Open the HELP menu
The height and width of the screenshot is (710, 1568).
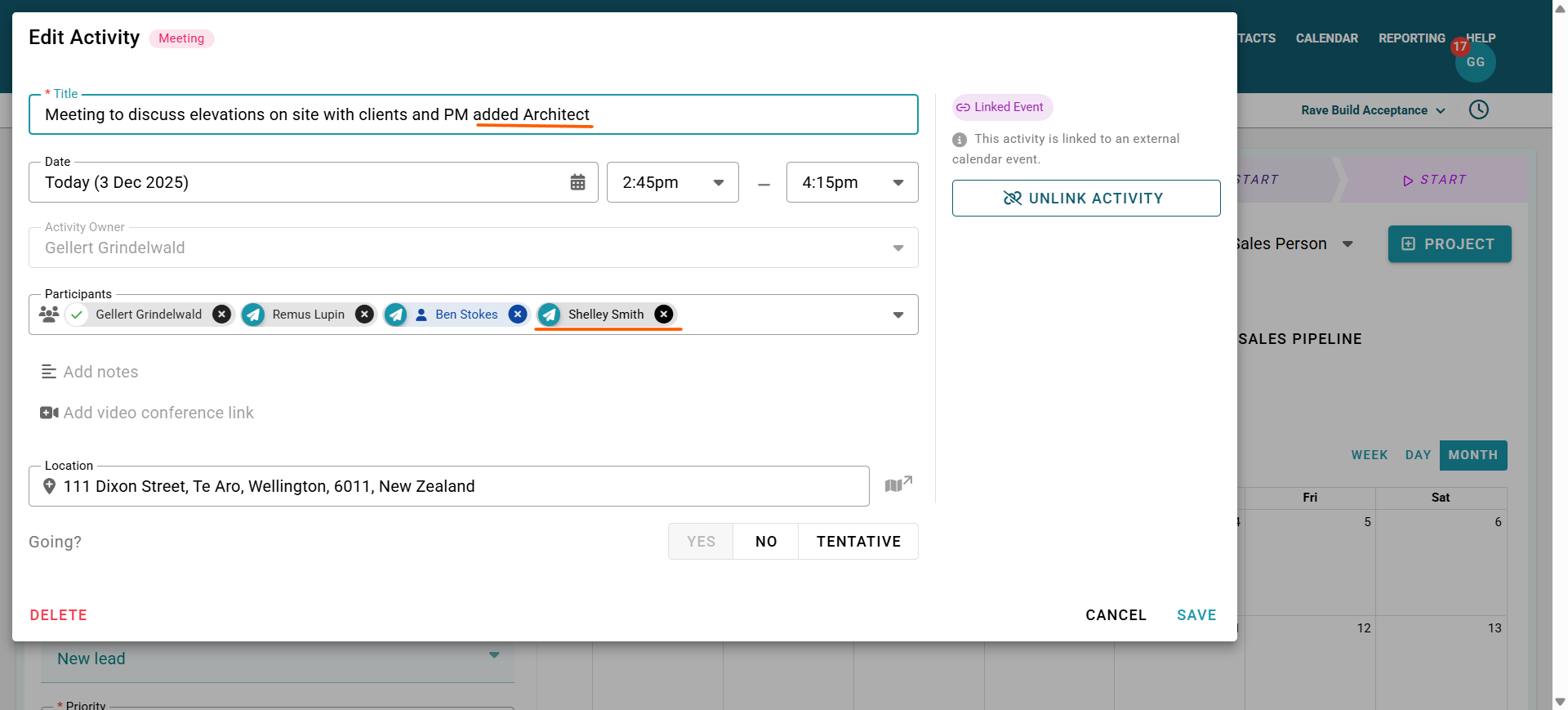pyautogui.click(x=1481, y=38)
